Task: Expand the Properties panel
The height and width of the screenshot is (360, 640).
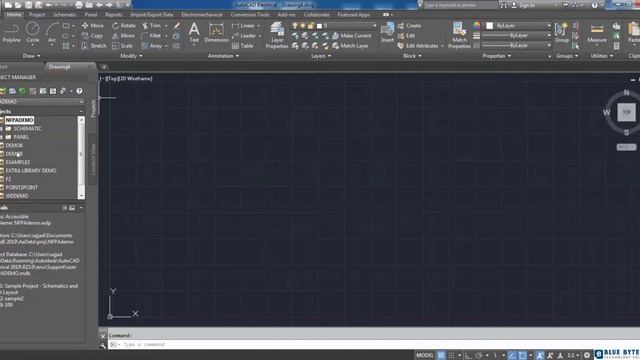Action: point(496,56)
